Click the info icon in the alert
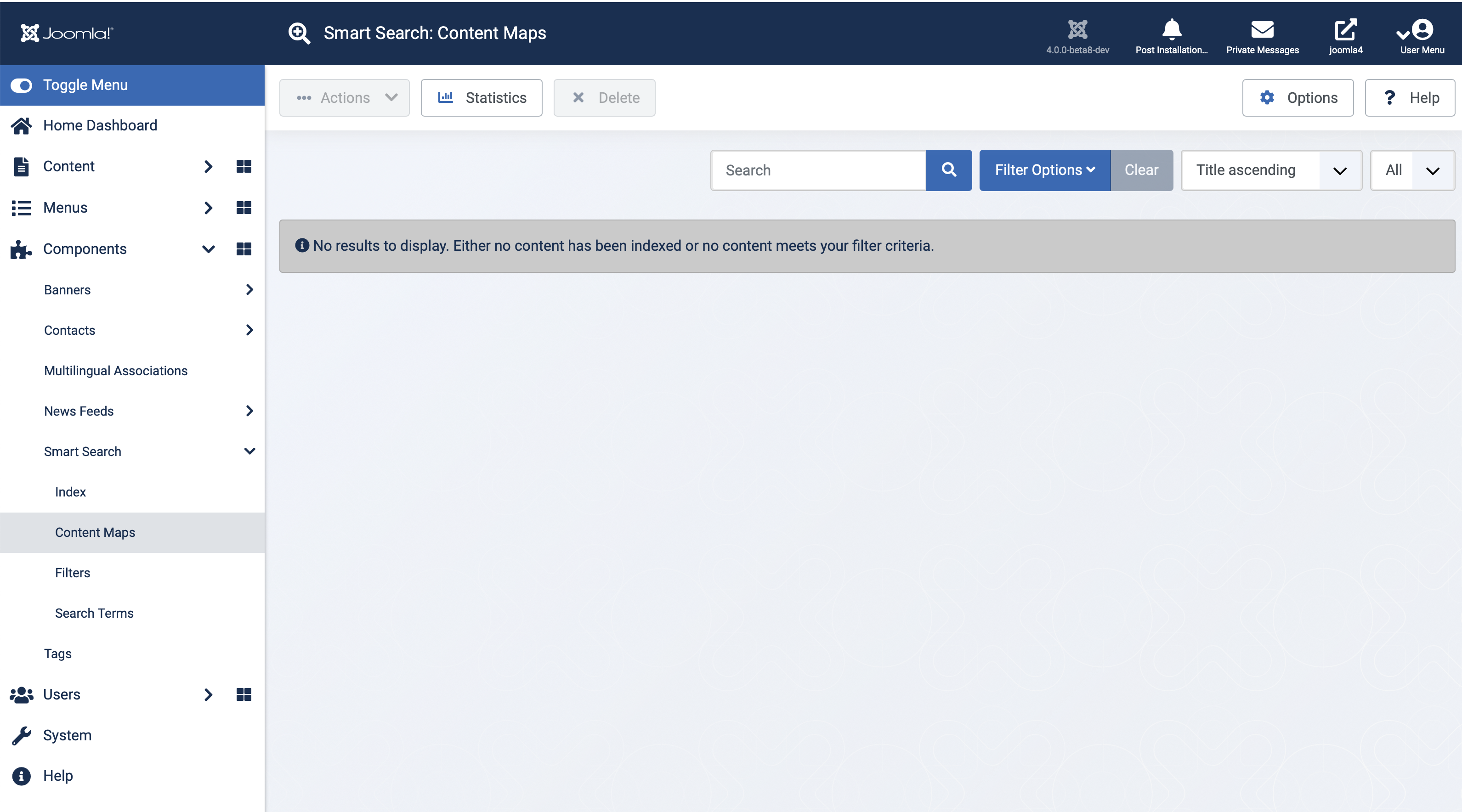 click(x=302, y=245)
